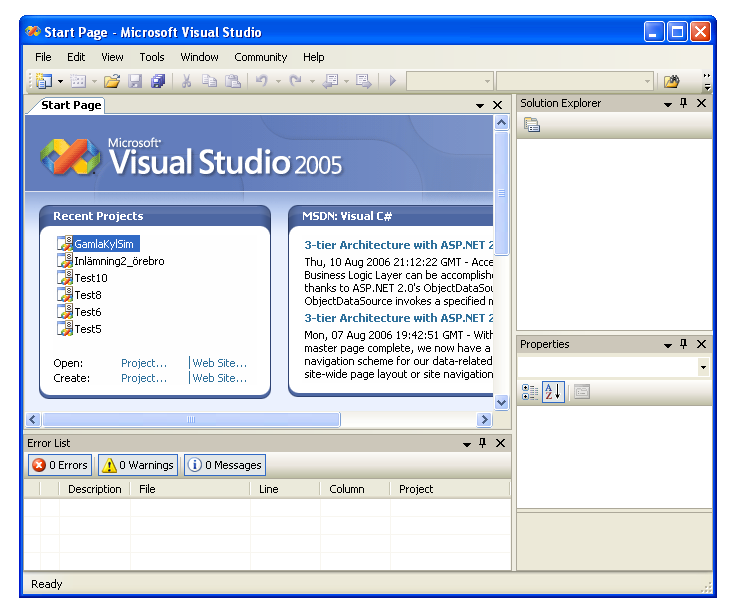Click the Save All icon
The width and height of the screenshot is (733, 616).
tap(158, 81)
